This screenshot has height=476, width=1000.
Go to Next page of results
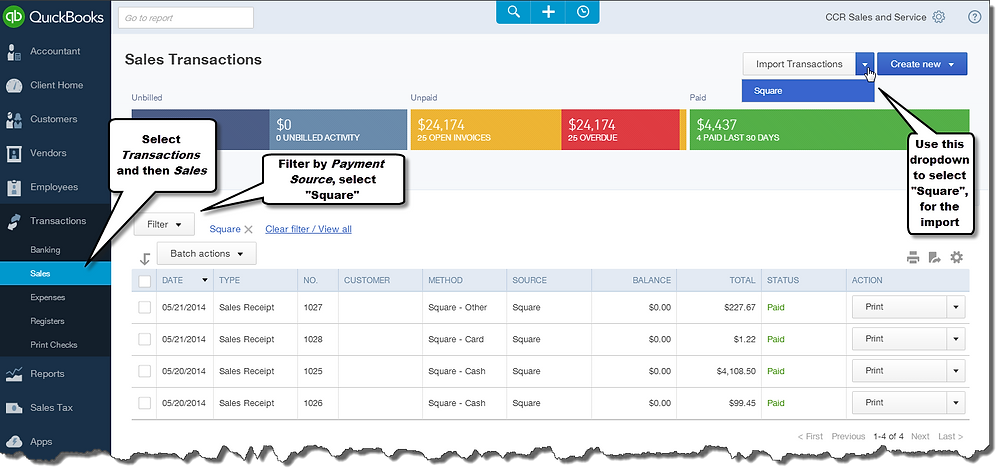tap(920, 436)
